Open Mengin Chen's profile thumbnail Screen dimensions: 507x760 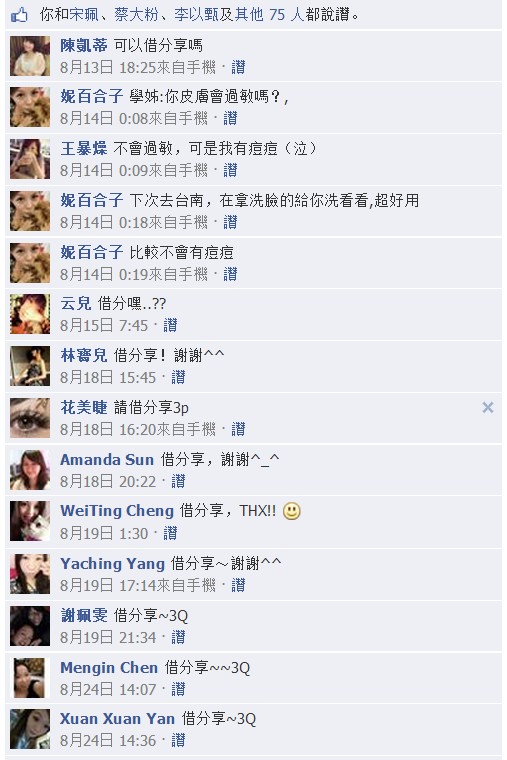coord(30,677)
